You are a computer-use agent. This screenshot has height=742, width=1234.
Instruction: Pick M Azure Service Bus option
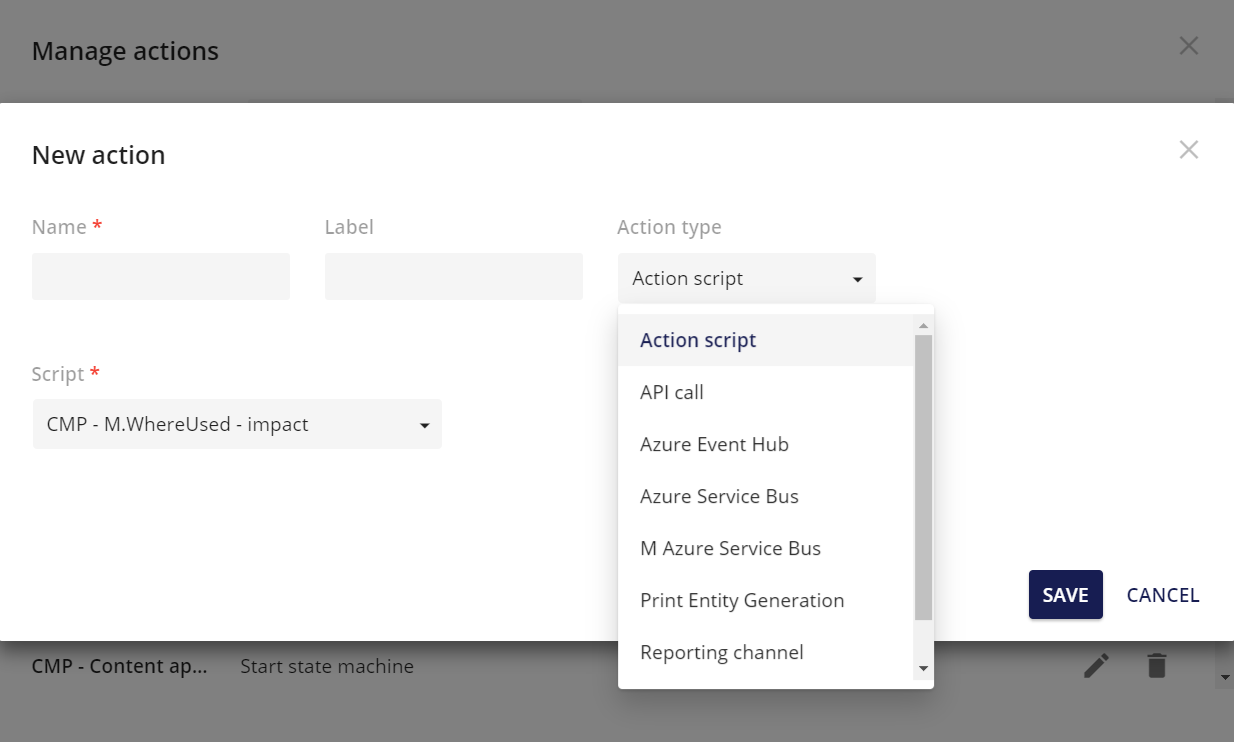pyautogui.click(x=730, y=548)
